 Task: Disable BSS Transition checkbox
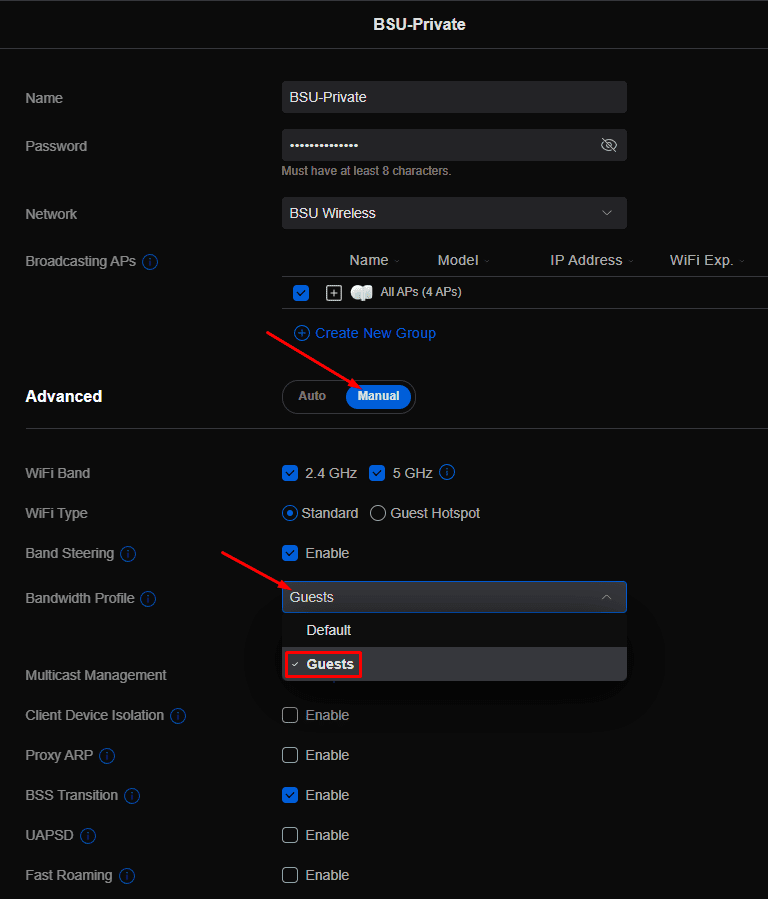(x=290, y=795)
